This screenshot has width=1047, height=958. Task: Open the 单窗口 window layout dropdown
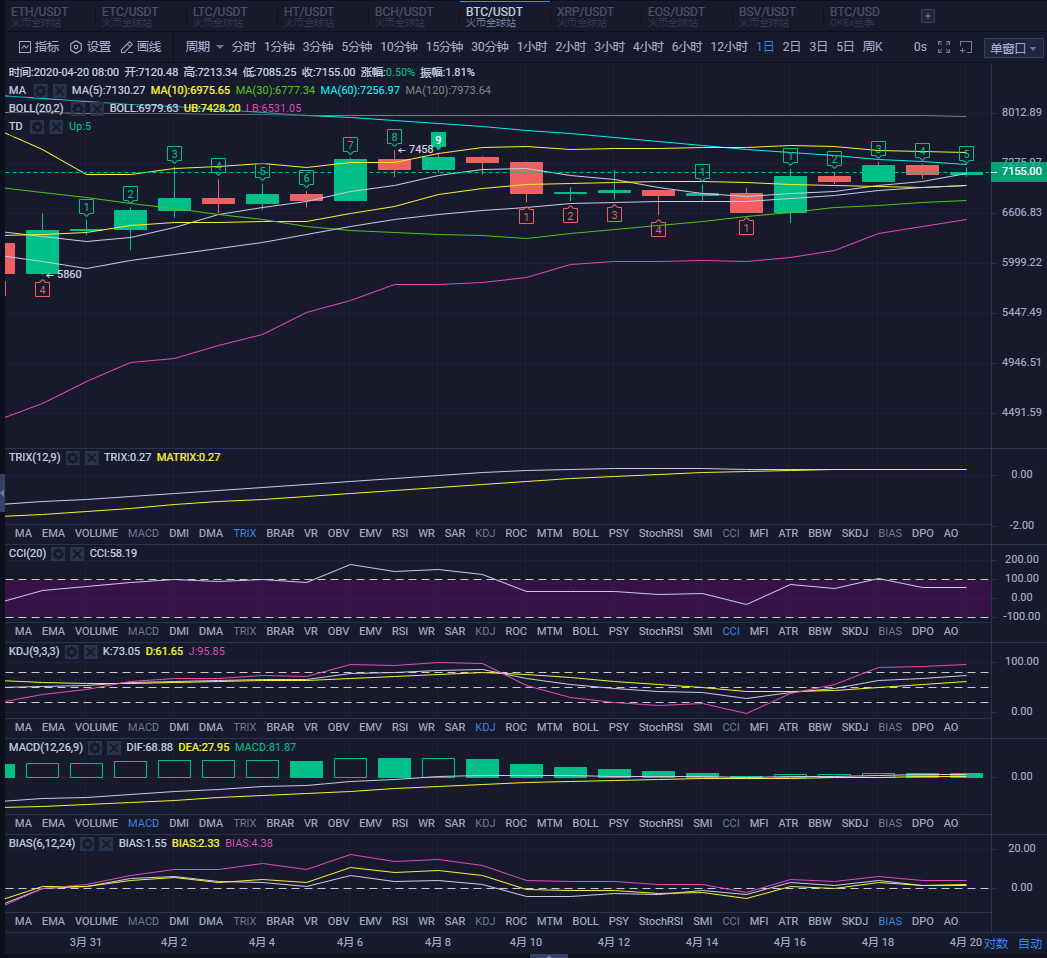1013,49
